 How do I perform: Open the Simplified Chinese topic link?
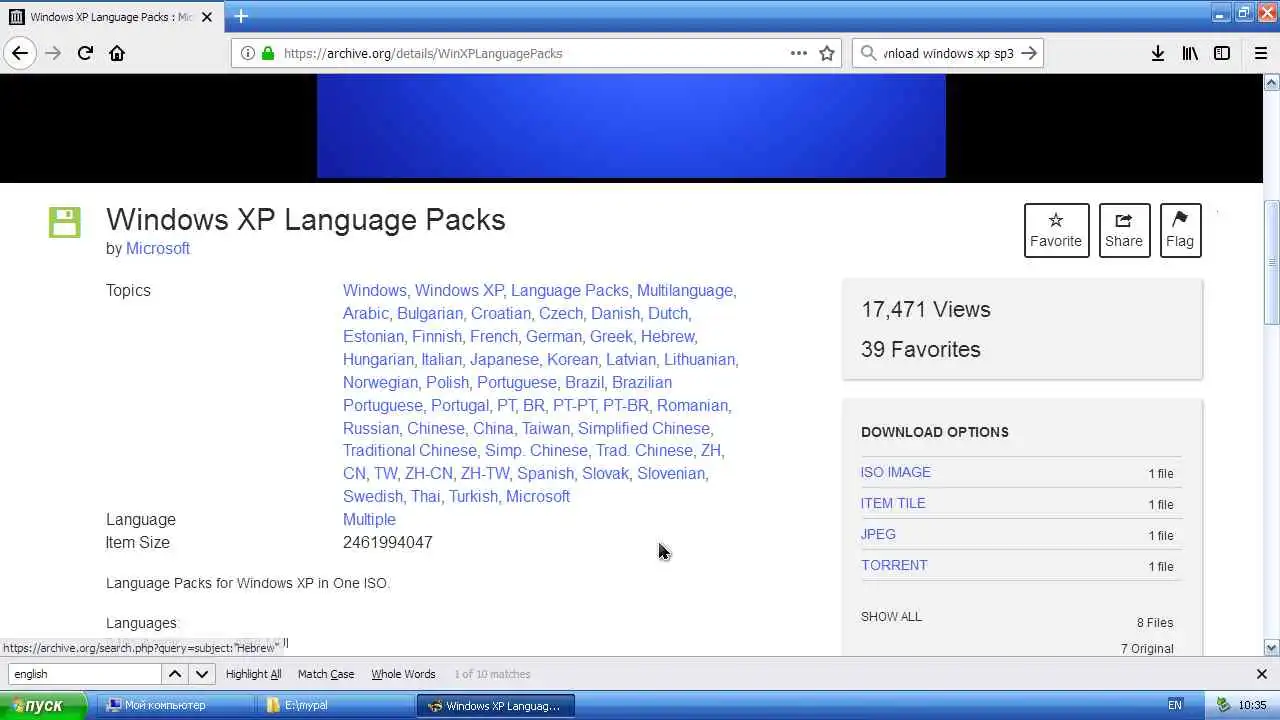tap(643, 428)
